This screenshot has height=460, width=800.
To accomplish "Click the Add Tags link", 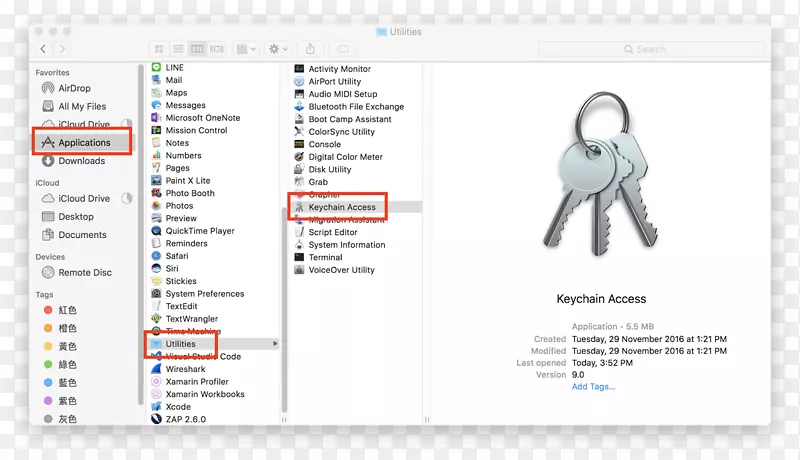I will point(593,387).
